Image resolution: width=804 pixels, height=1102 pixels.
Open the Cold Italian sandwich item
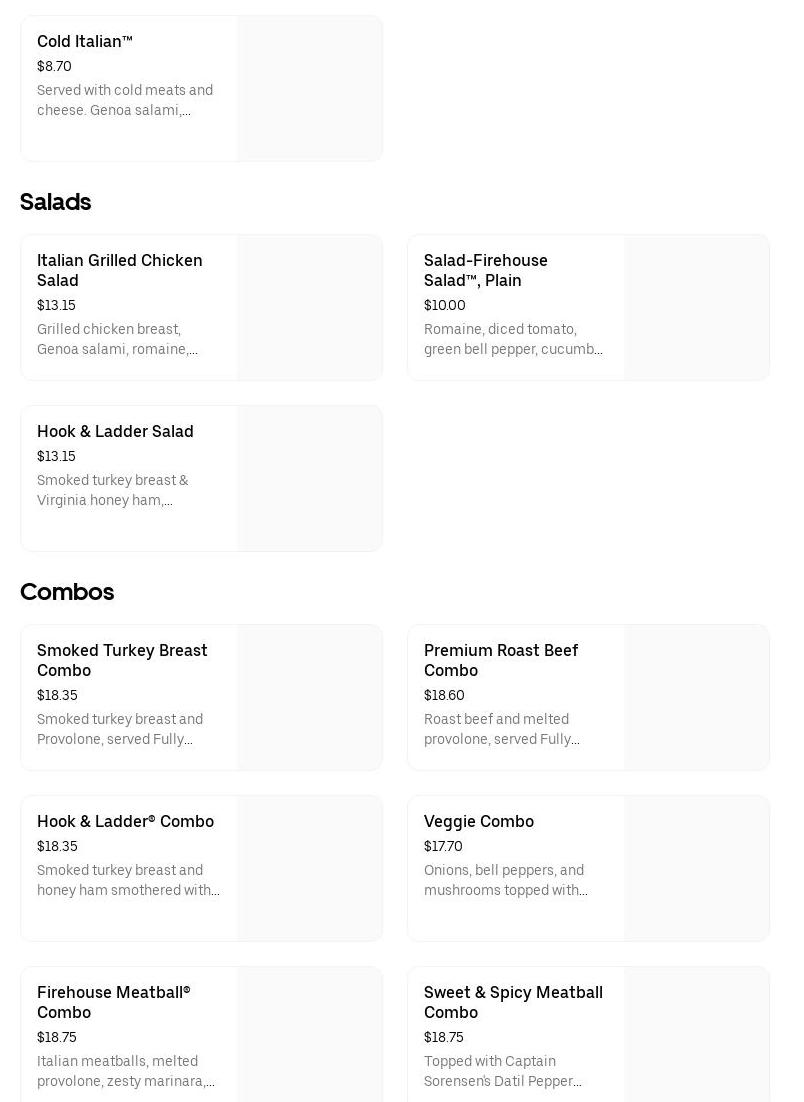coord(85,42)
